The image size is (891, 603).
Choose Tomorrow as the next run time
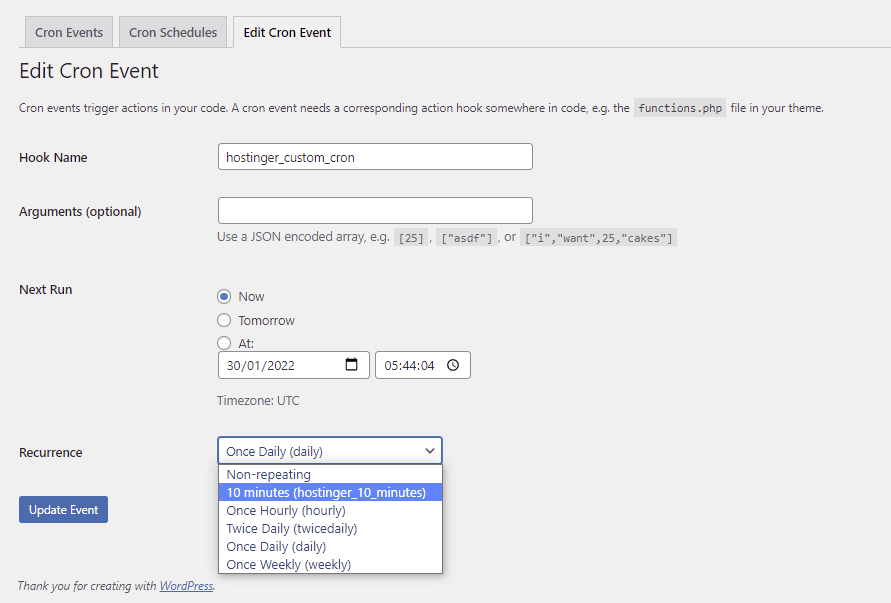tap(225, 320)
